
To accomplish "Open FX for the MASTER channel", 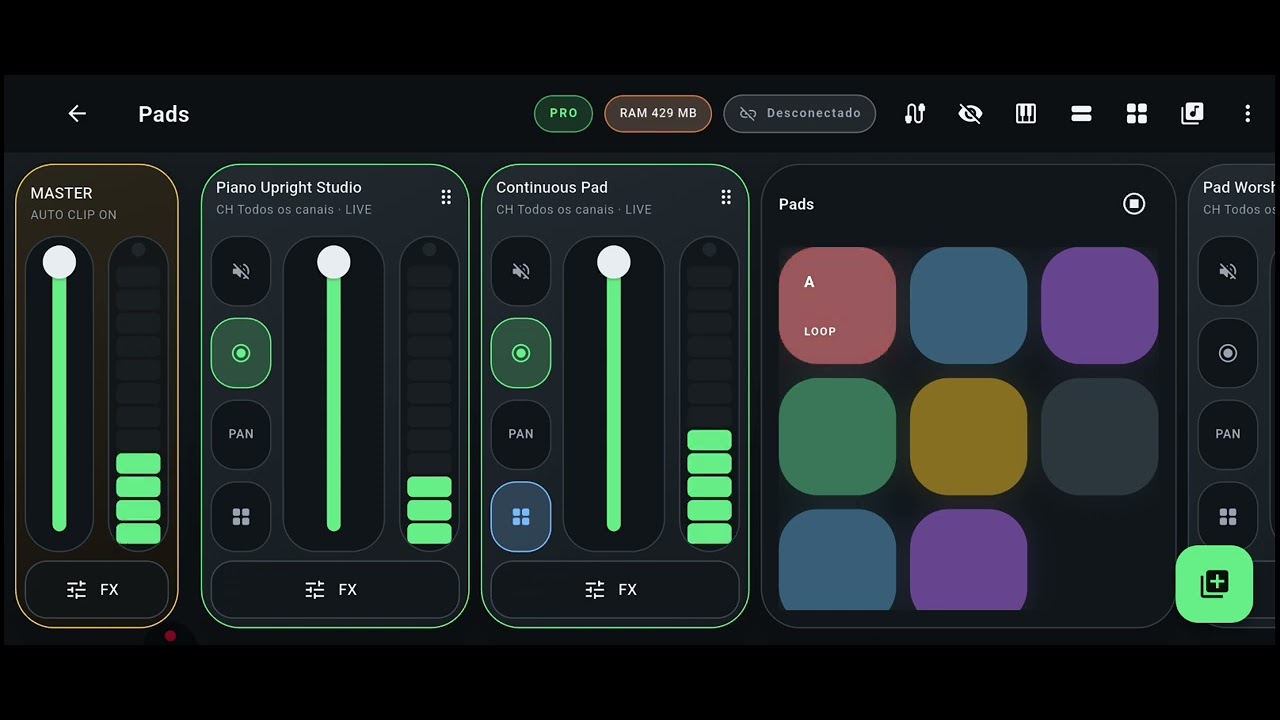I will tap(97, 590).
